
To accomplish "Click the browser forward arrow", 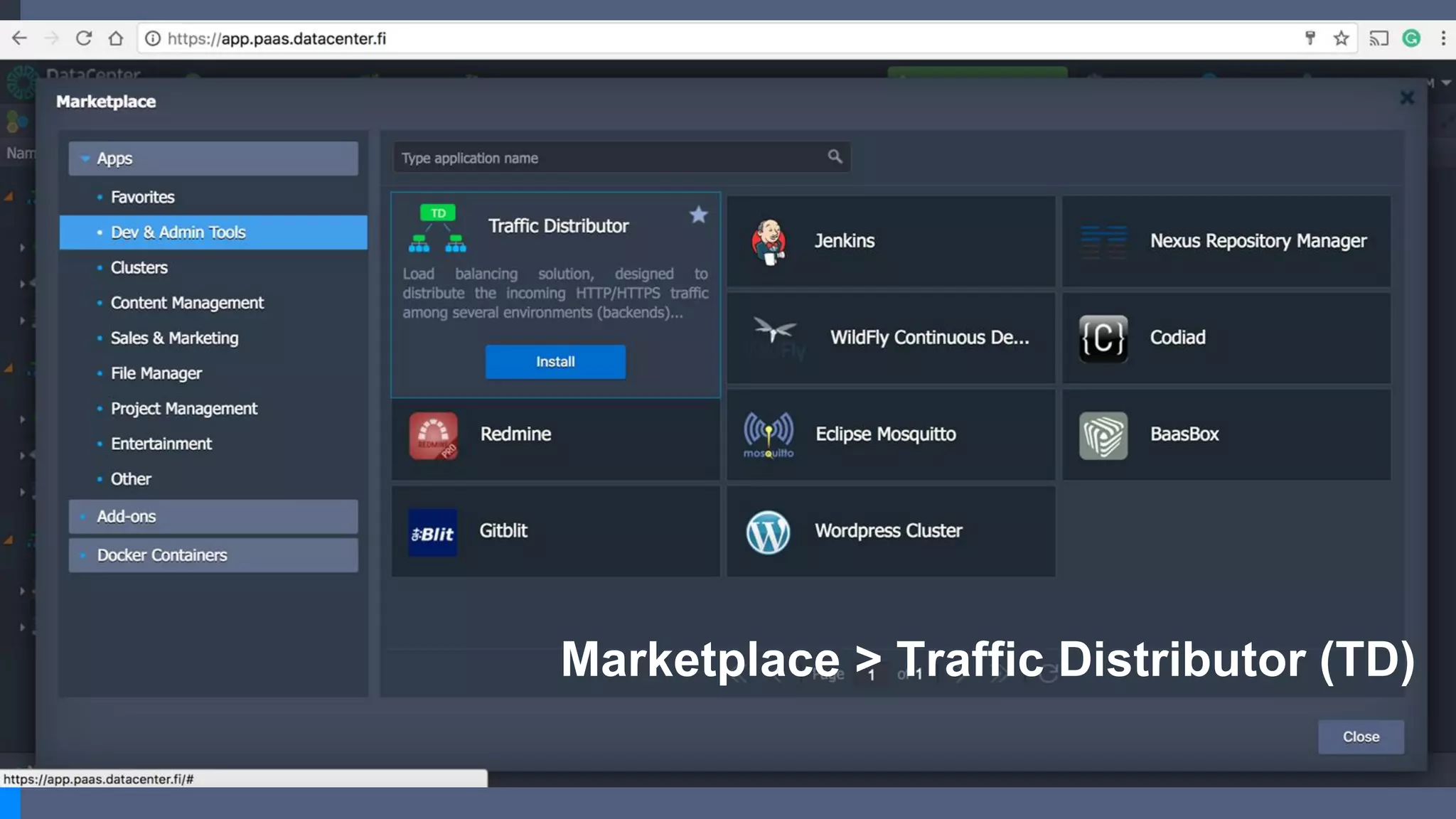I will [x=51, y=38].
